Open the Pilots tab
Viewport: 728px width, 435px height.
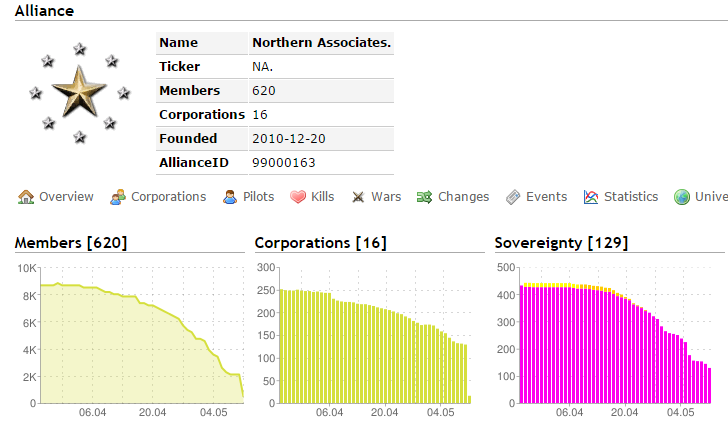tap(259, 197)
